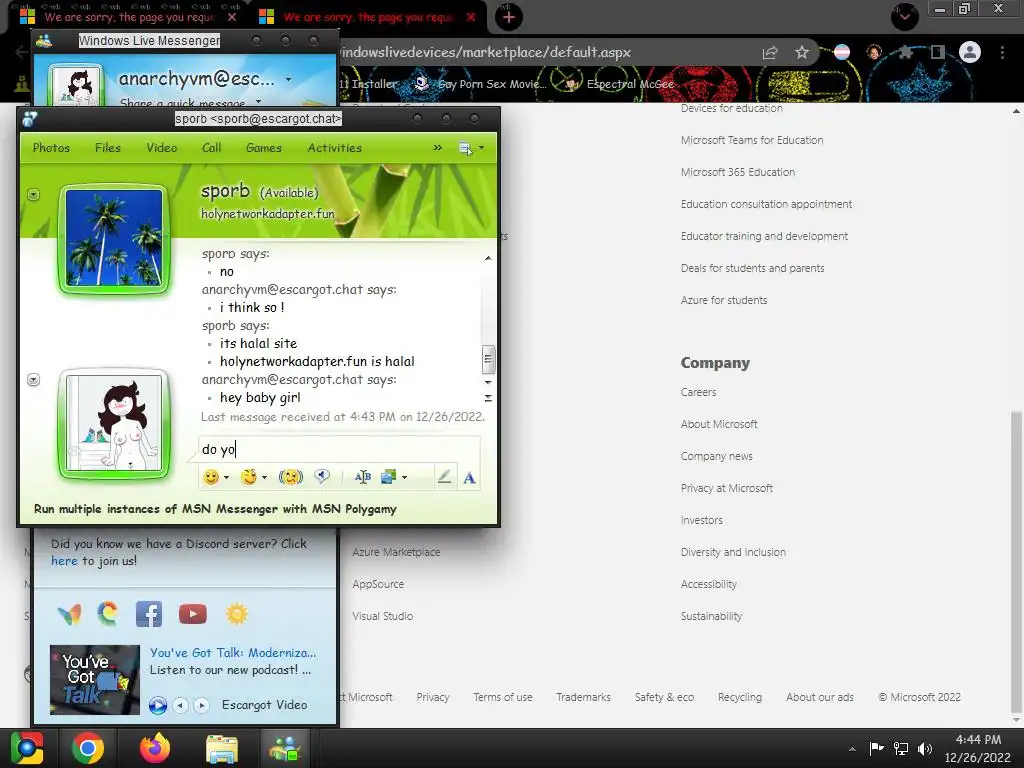Click the chat history scrollbar thumb
The width and height of the screenshot is (1024, 768).
click(488, 359)
